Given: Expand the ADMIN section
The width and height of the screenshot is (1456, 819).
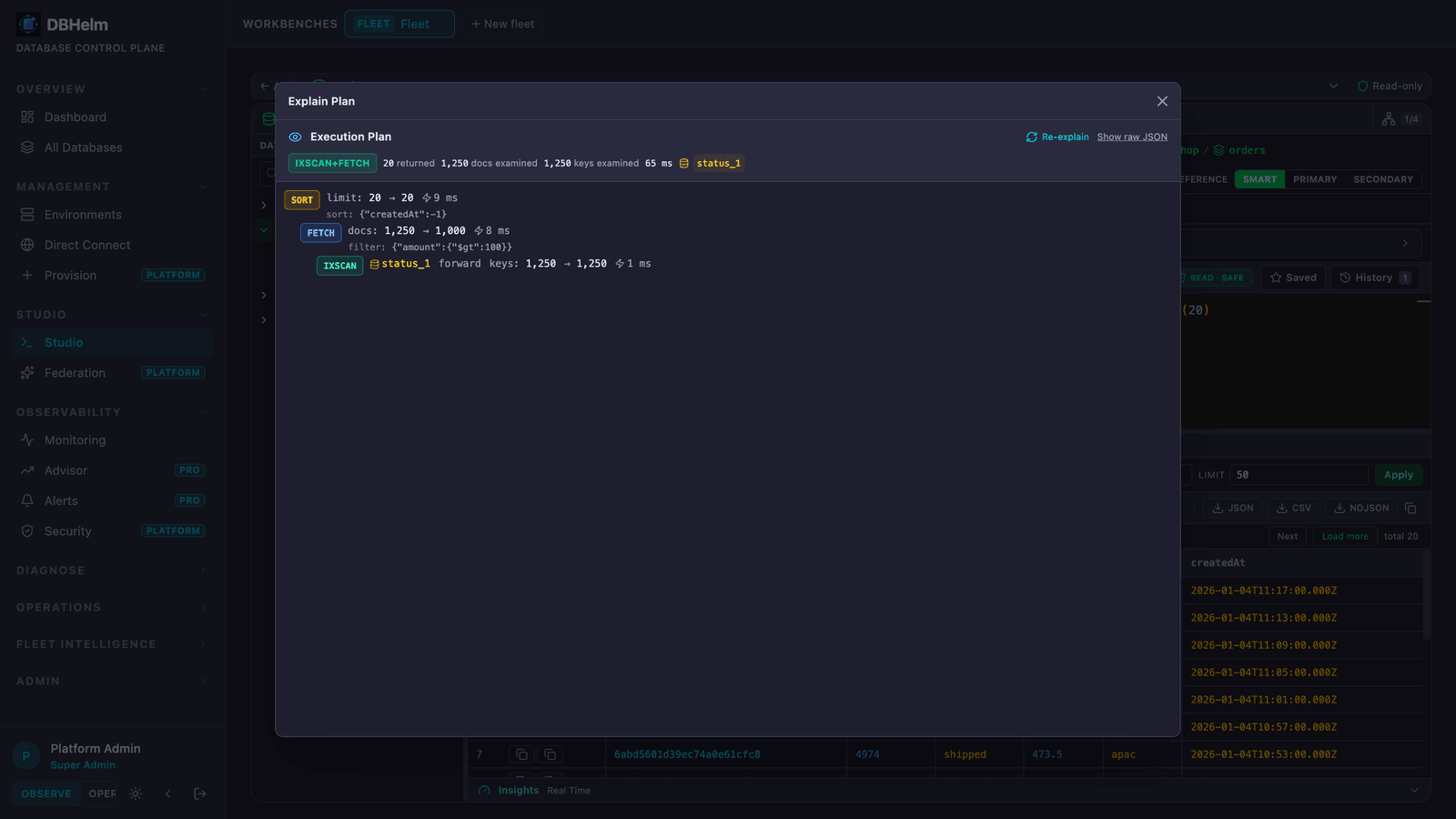Looking at the screenshot, I should tap(113, 682).
